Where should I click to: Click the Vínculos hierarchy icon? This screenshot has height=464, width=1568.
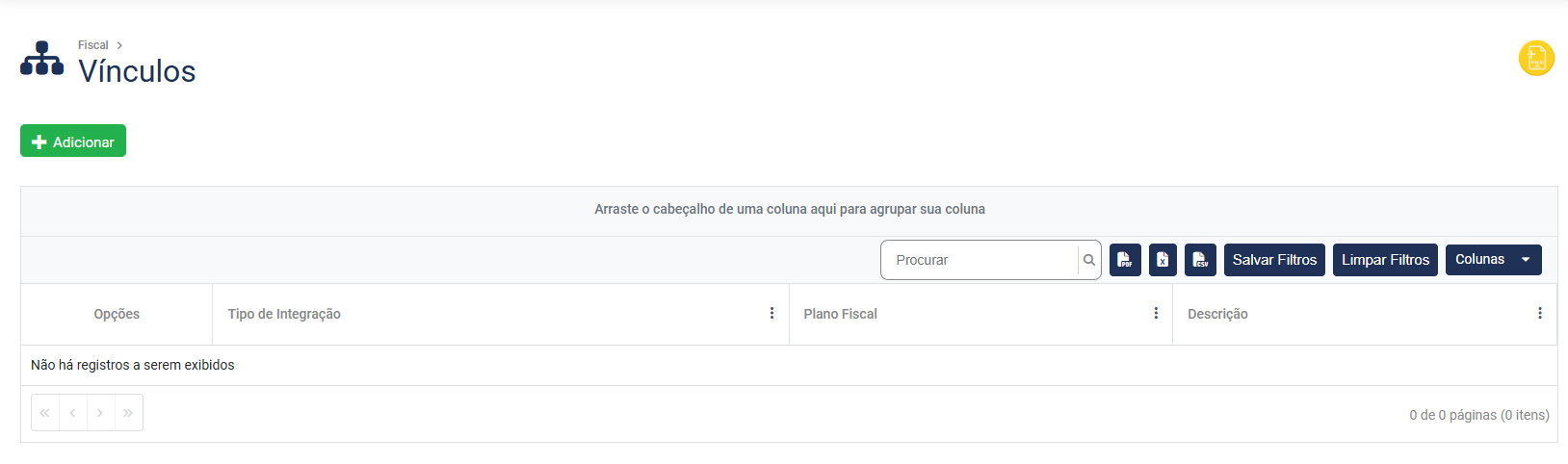(41, 59)
